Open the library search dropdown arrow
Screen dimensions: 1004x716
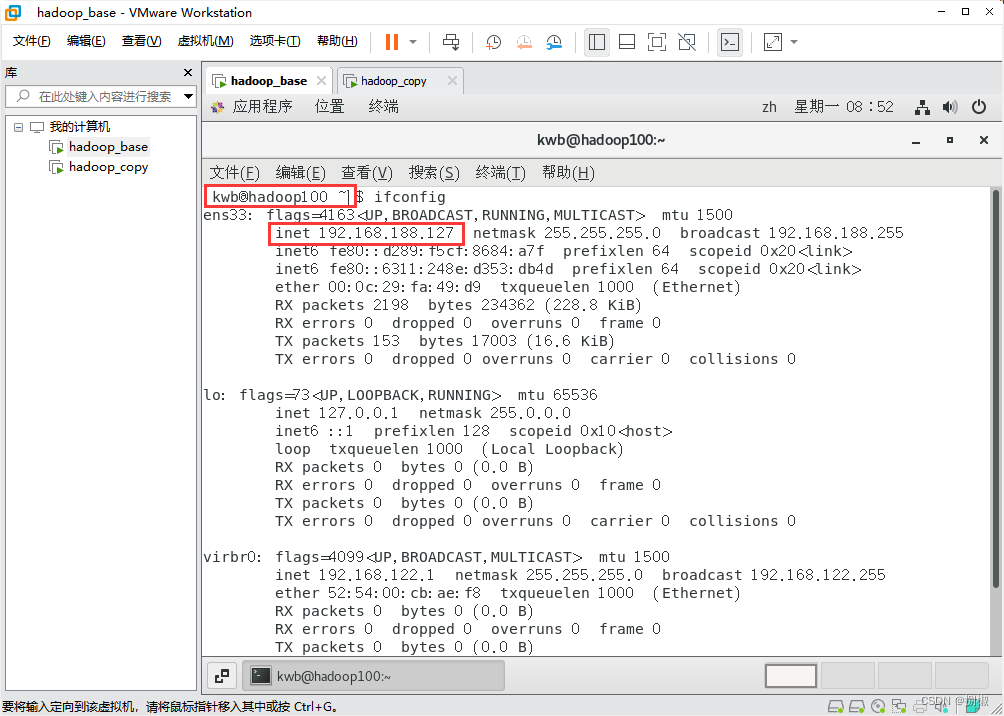[x=188, y=97]
